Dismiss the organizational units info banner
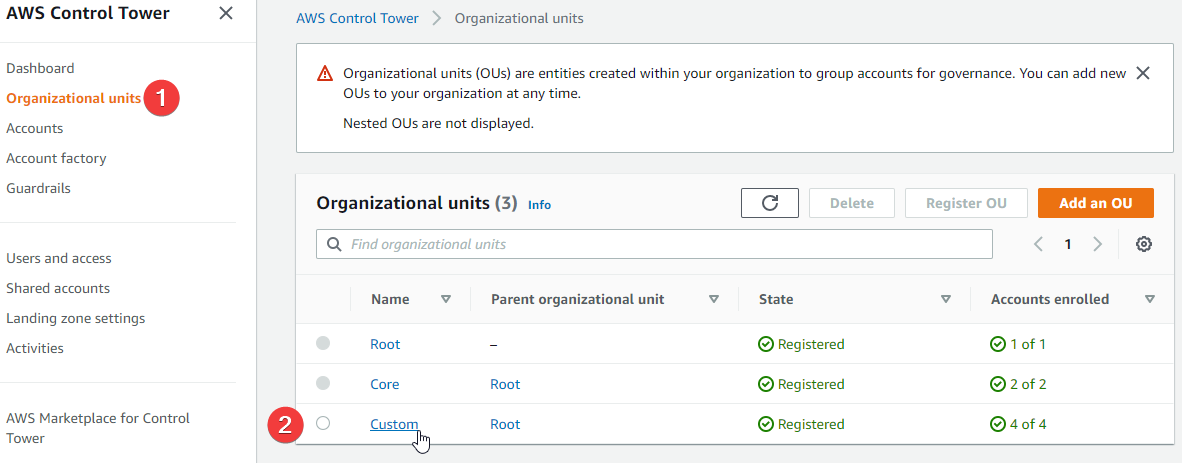1182x463 pixels. coord(1143,73)
